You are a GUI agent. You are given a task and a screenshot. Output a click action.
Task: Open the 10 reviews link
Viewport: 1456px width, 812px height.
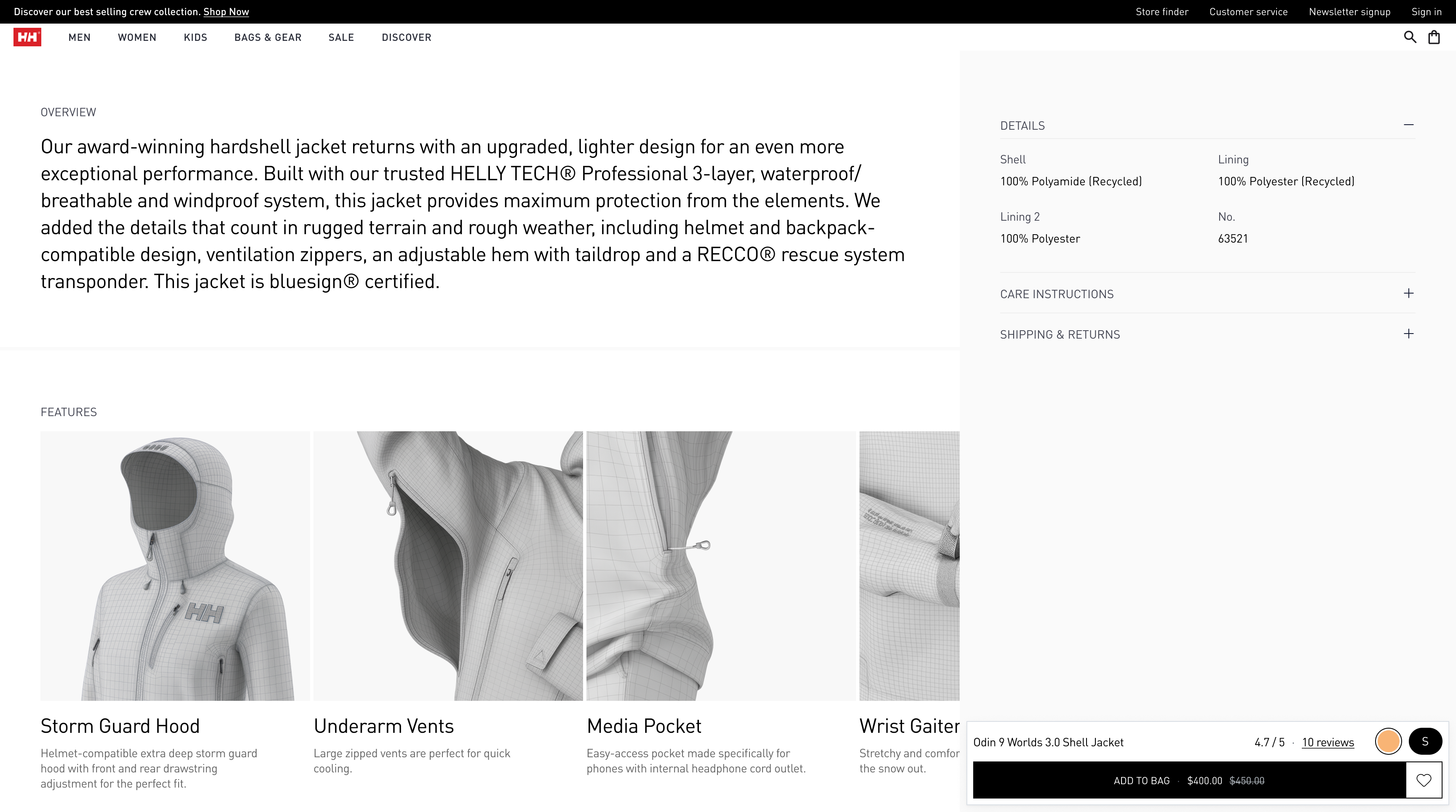[x=1328, y=743]
